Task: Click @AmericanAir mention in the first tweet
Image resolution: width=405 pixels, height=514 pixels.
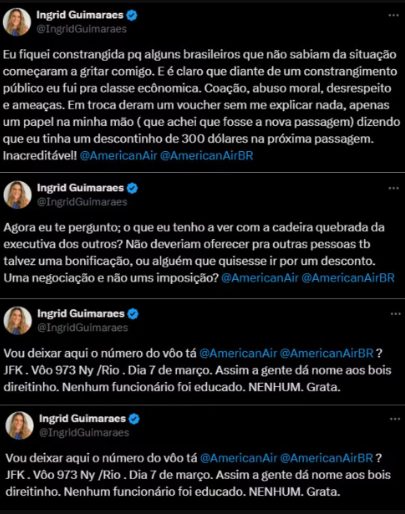Action: 118,156
